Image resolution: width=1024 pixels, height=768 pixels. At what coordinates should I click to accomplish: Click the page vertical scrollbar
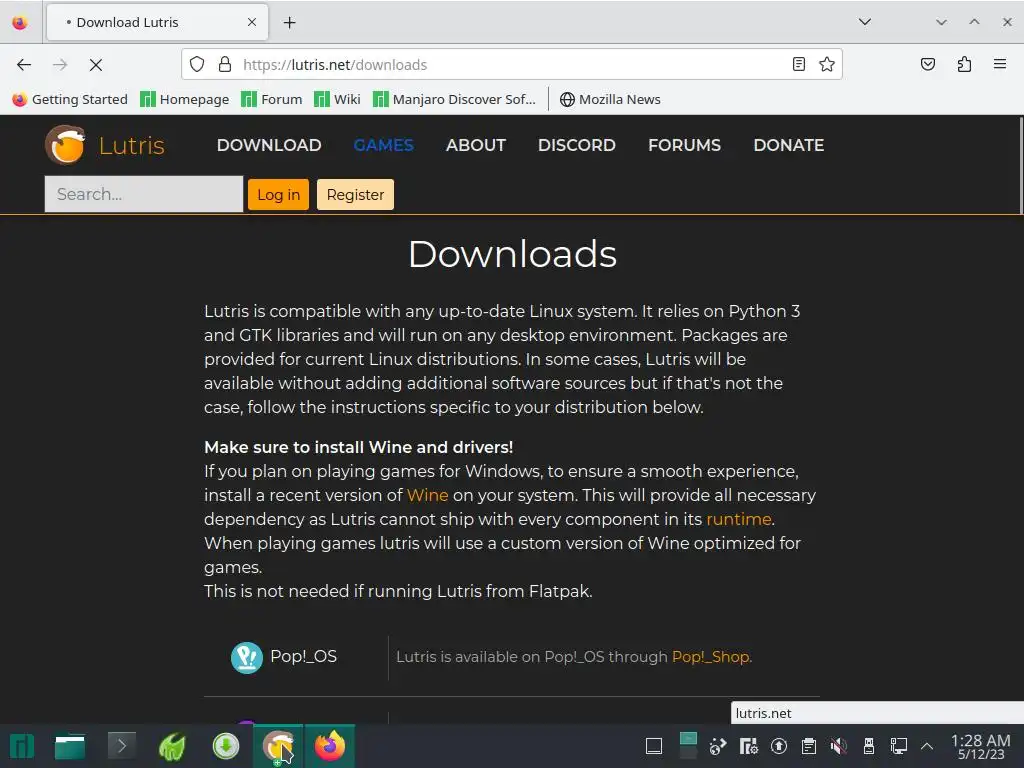[x=1019, y=166]
